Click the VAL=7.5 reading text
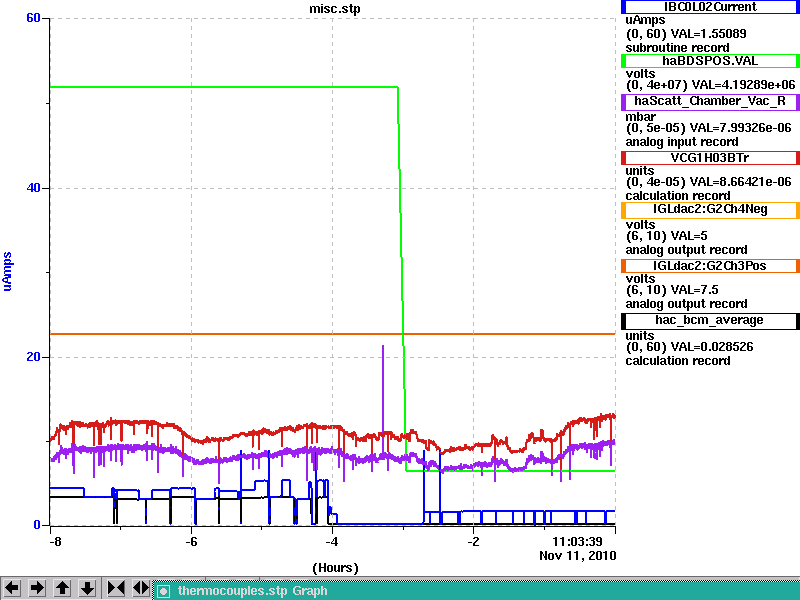This screenshot has width=800, height=600. click(694, 290)
